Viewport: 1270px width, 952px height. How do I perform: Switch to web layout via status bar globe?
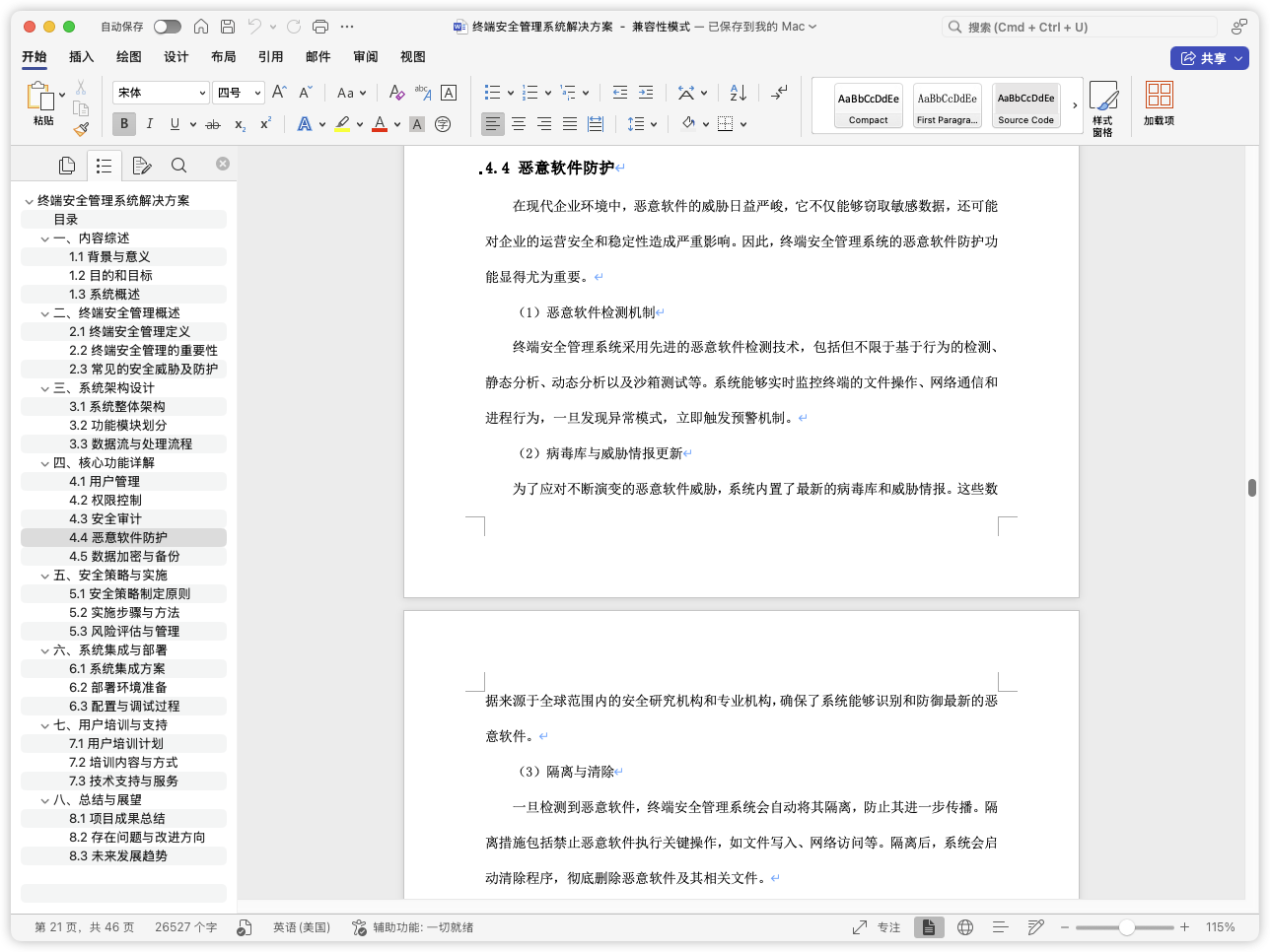pos(964,926)
